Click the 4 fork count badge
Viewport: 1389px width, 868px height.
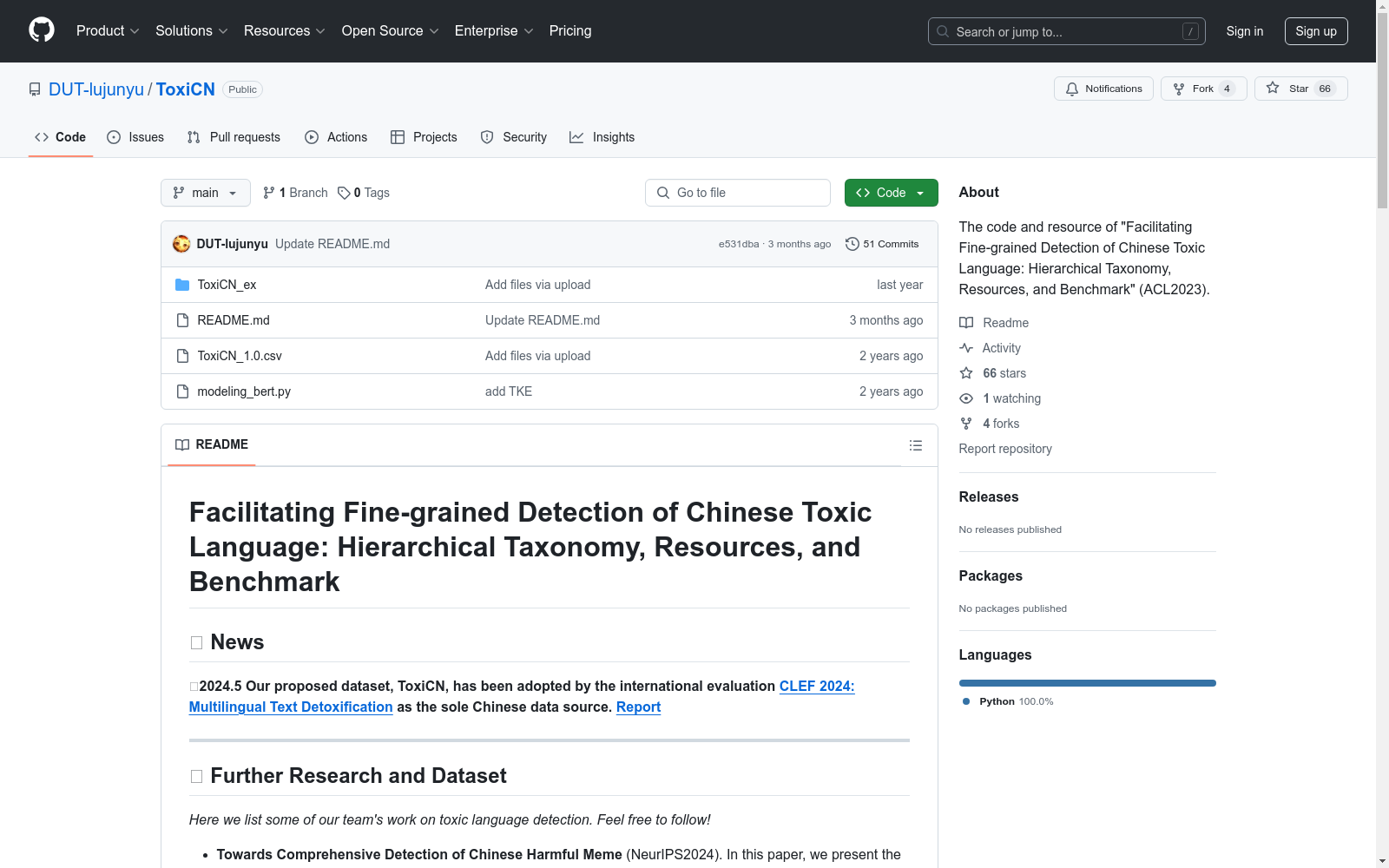coord(1227,89)
